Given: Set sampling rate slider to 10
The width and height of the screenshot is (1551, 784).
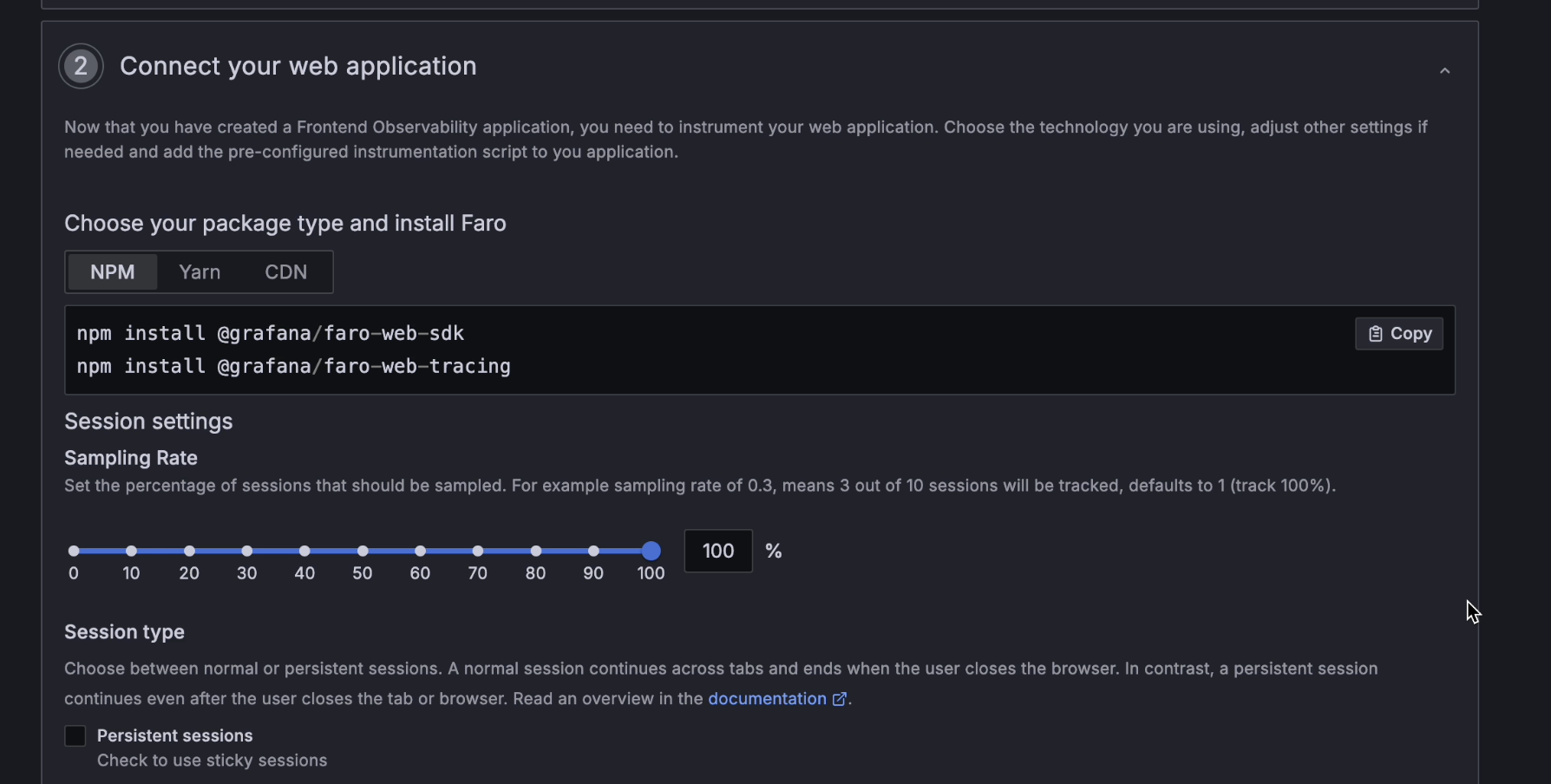Looking at the screenshot, I should point(131,551).
